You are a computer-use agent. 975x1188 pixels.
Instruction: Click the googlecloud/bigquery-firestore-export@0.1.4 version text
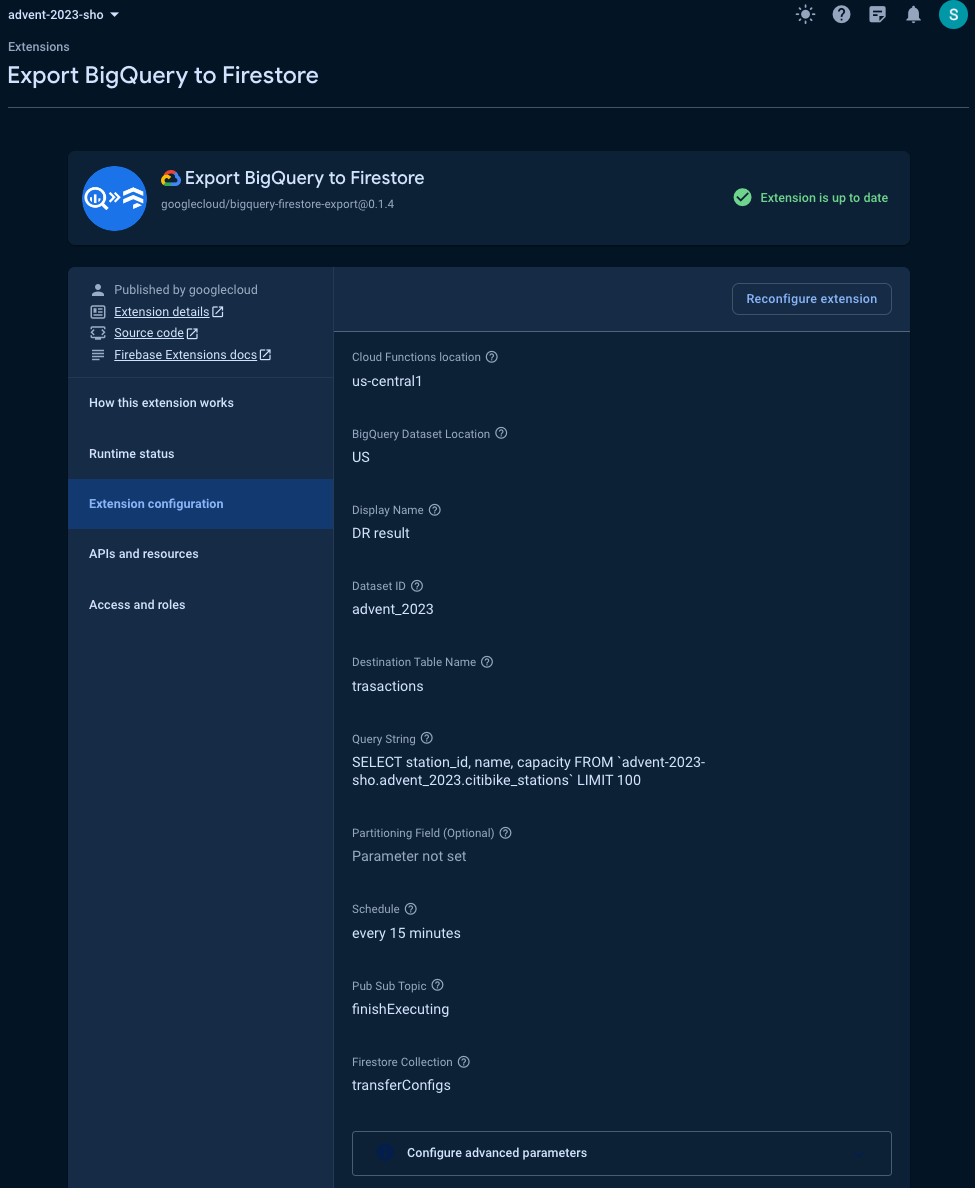(277, 204)
